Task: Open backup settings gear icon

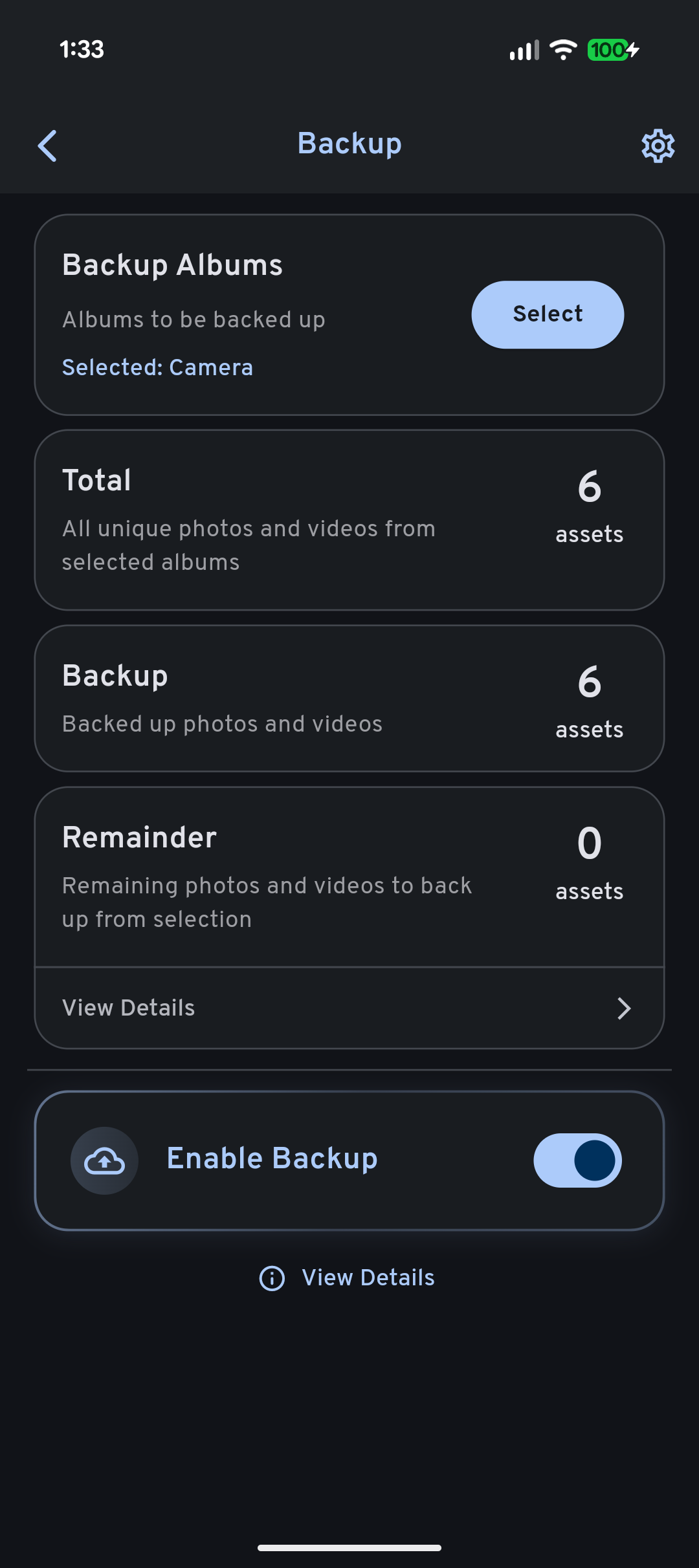Action: point(658,146)
